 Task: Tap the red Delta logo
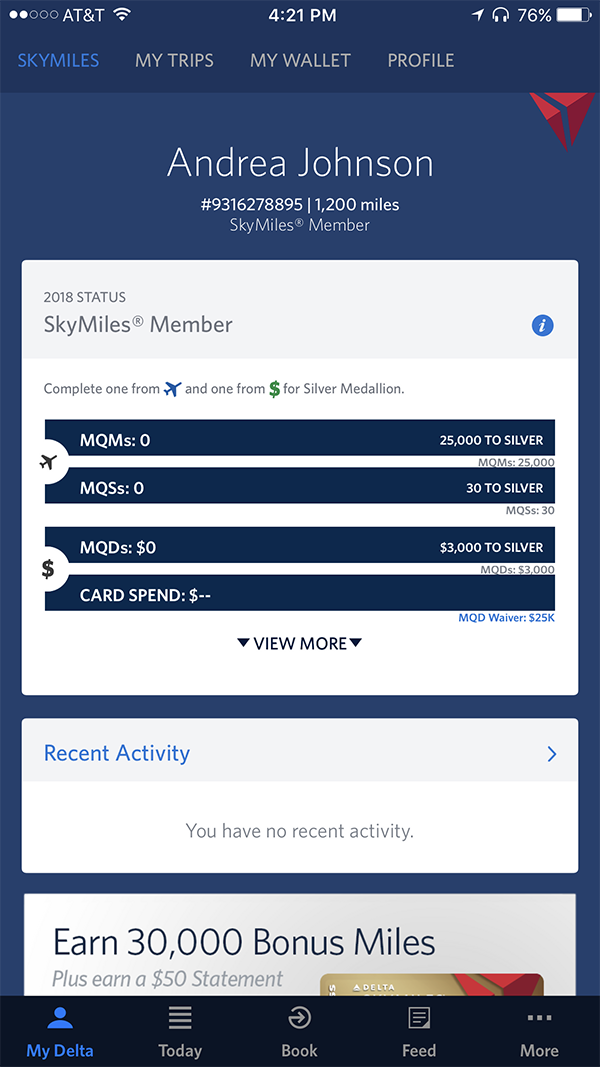(561, 116)
